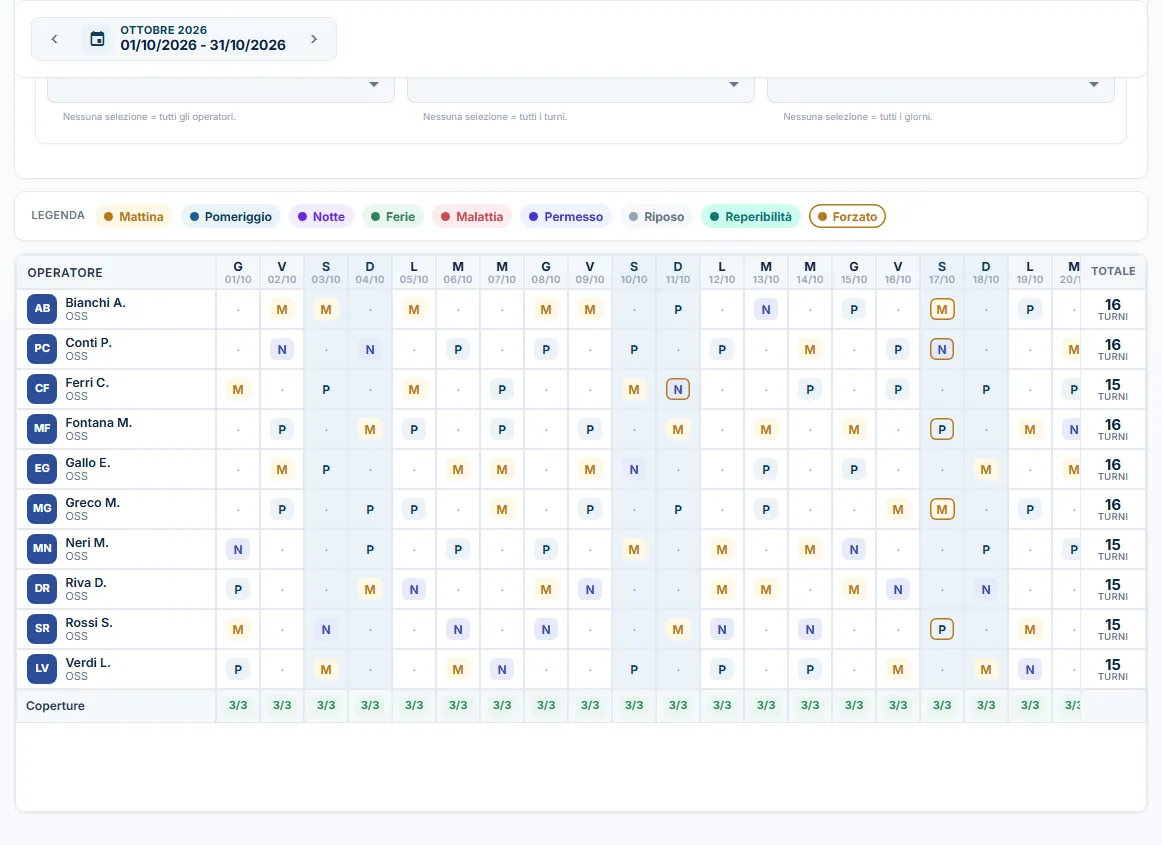1162x845 pixels.
Task: Select Gallo E.'s N shift on 10/10
Action: click(634, 469)
